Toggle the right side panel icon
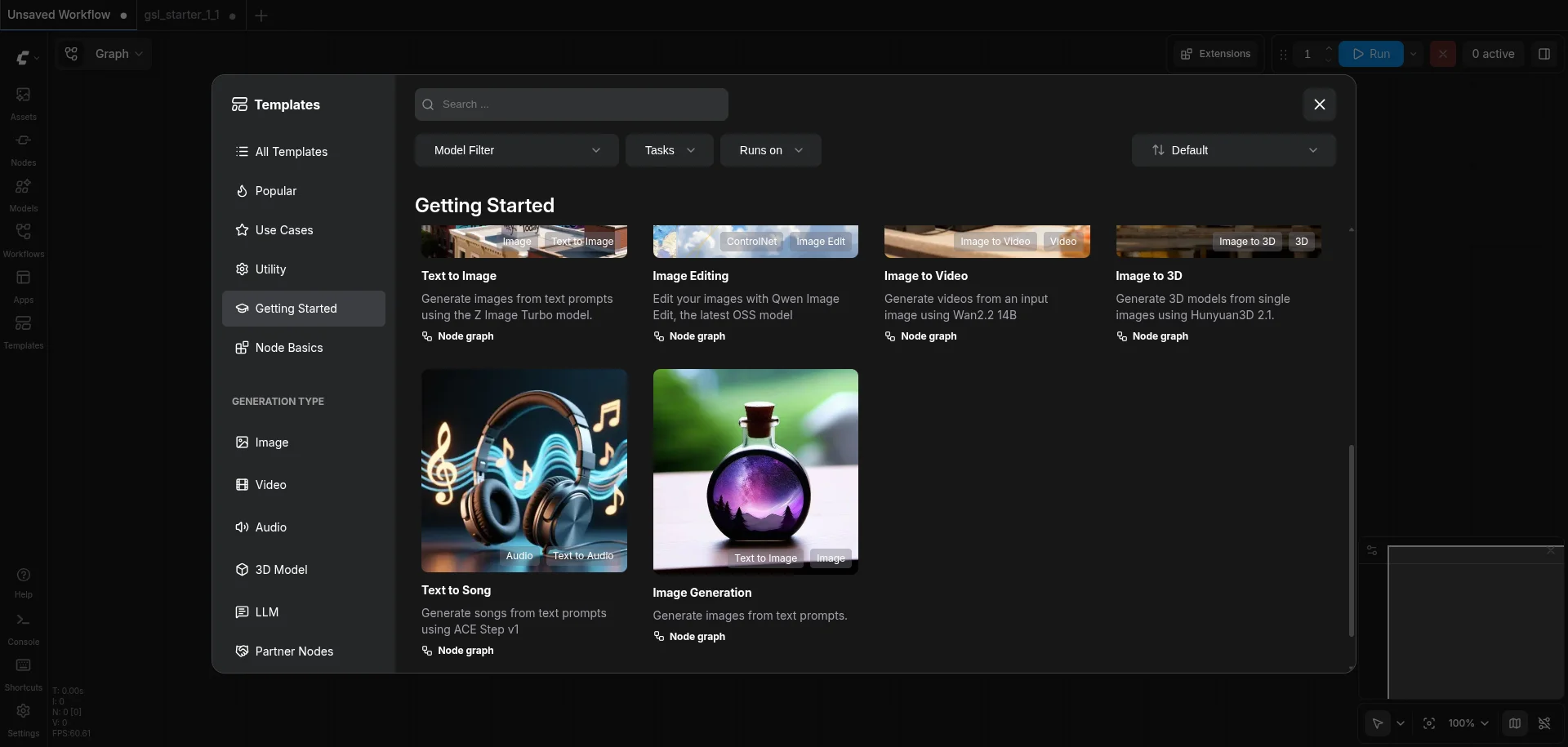The height and width of the screenshot is (747, 1568). pyautogui.click(x=1543, y=54)
